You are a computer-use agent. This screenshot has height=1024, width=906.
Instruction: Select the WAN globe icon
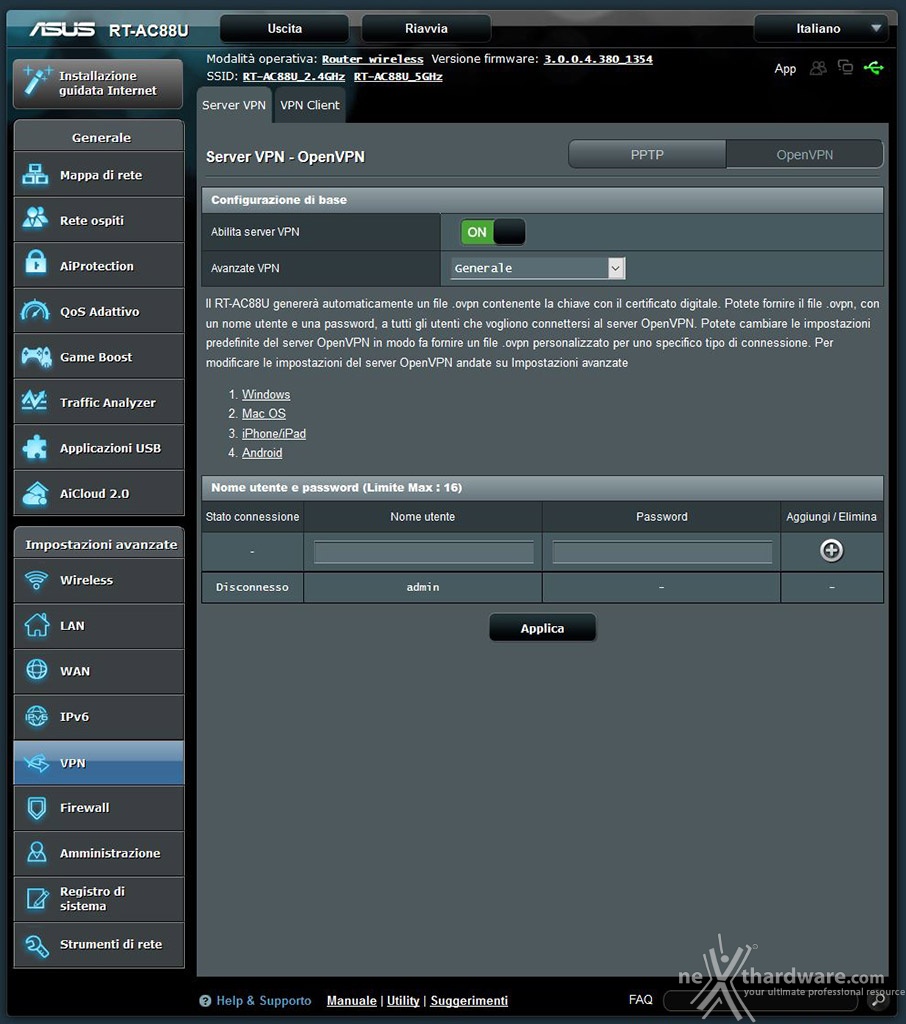click(x=37, y=670)
